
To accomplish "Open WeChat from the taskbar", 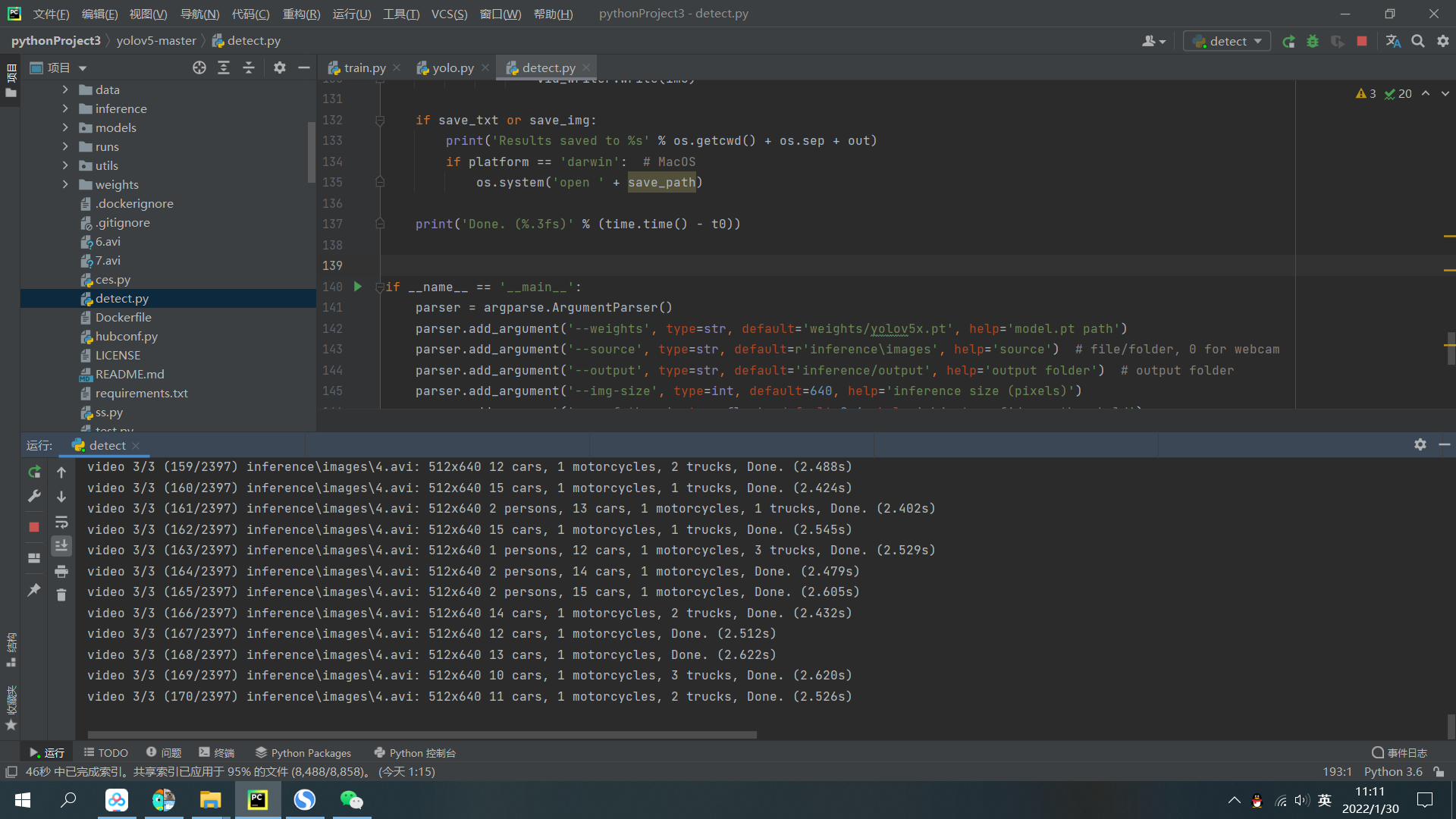I will point(351,800).
